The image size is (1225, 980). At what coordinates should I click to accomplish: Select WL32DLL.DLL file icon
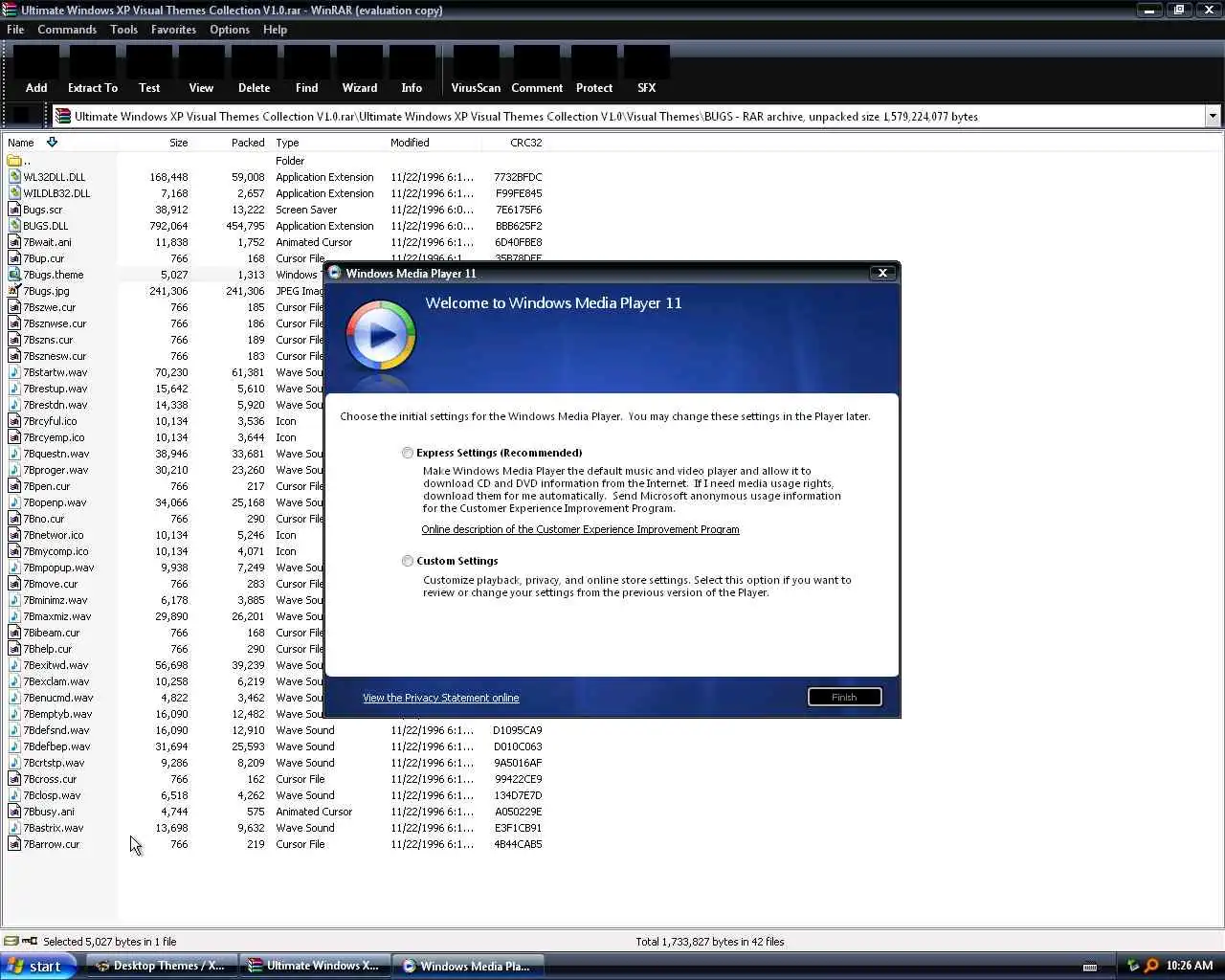tap(14, 177)
